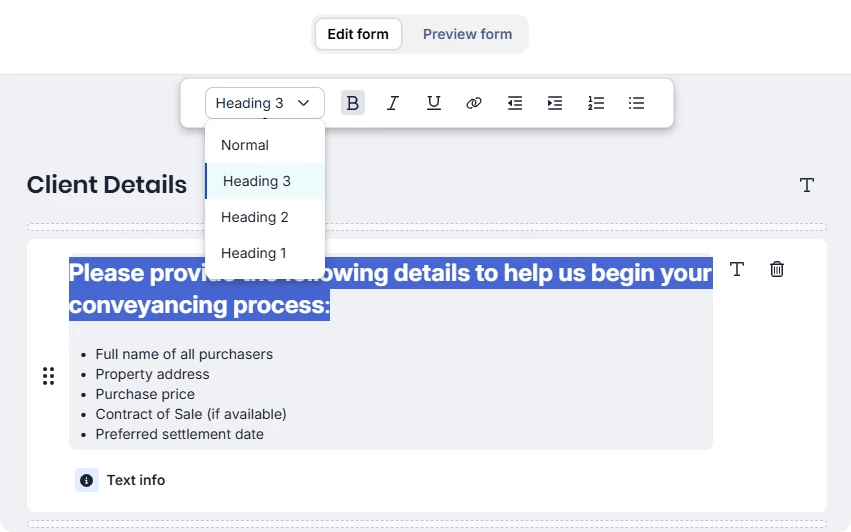The image size is (851, 532).
Task: Click 'Contract of Sale (if available)' bullet
Action: (x=191, y=414)
